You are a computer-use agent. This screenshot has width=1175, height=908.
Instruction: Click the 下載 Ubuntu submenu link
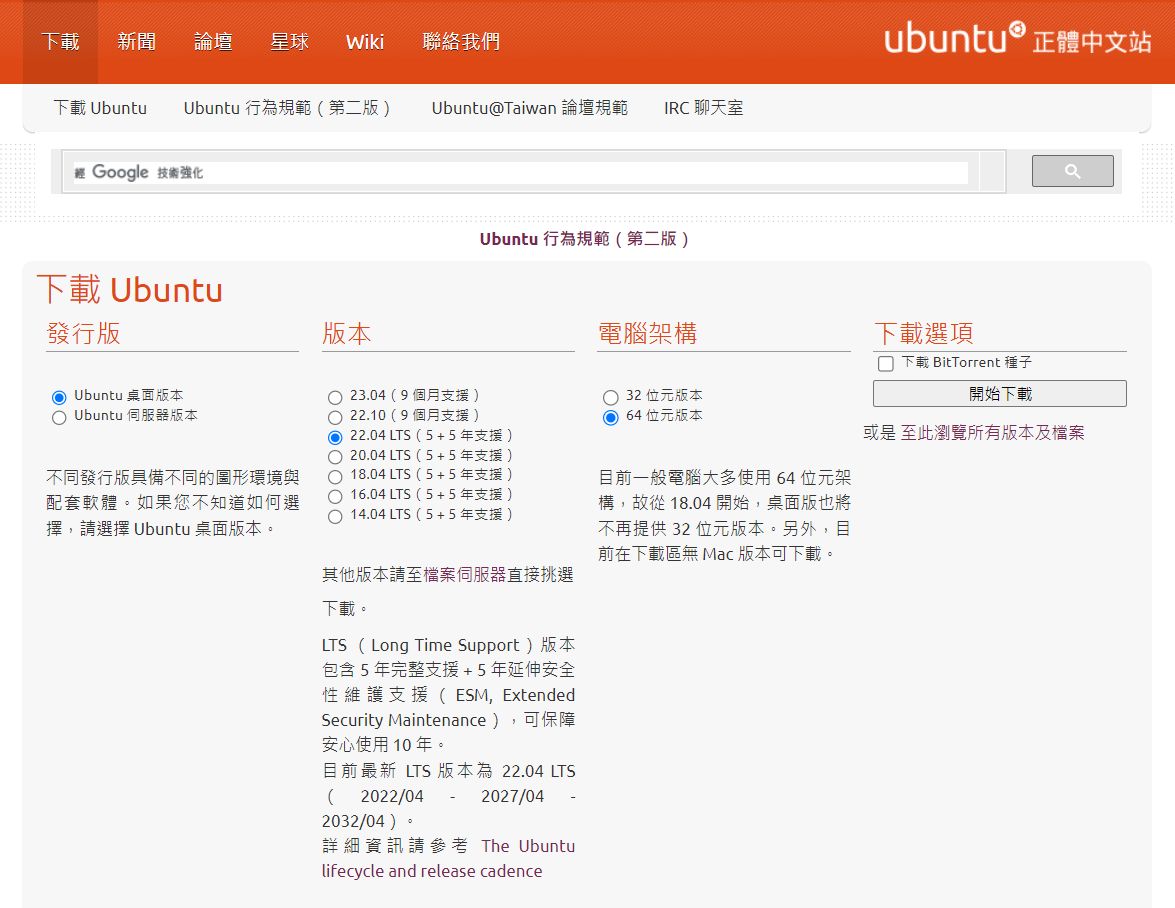point(100,108)
